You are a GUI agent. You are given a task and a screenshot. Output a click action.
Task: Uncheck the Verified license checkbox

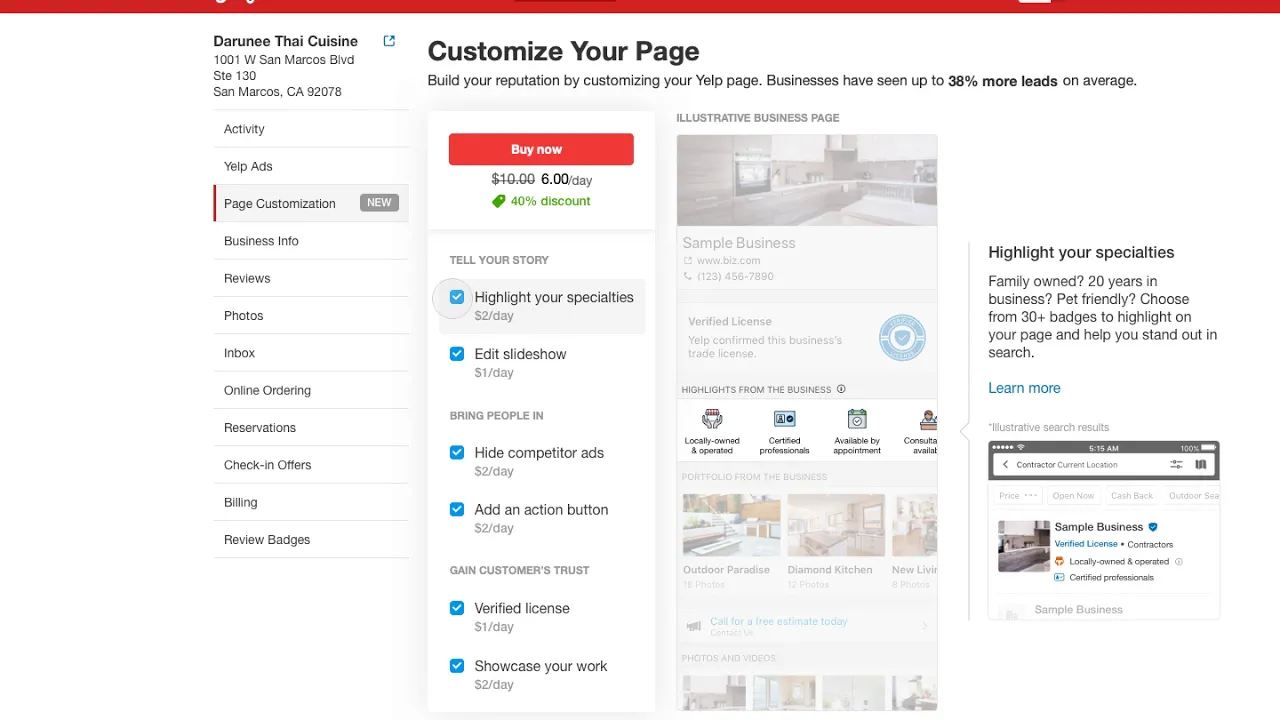click(457, 608)
